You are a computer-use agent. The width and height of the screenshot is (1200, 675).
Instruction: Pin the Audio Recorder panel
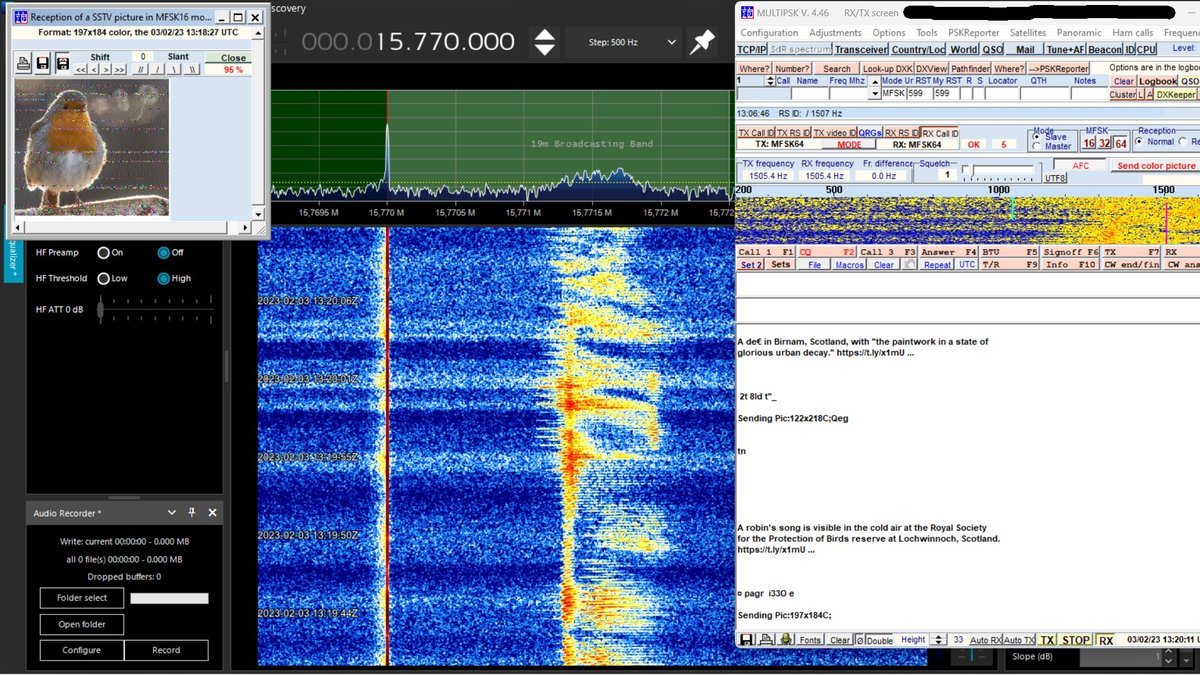pyautogui.click(x=192, y=512)
